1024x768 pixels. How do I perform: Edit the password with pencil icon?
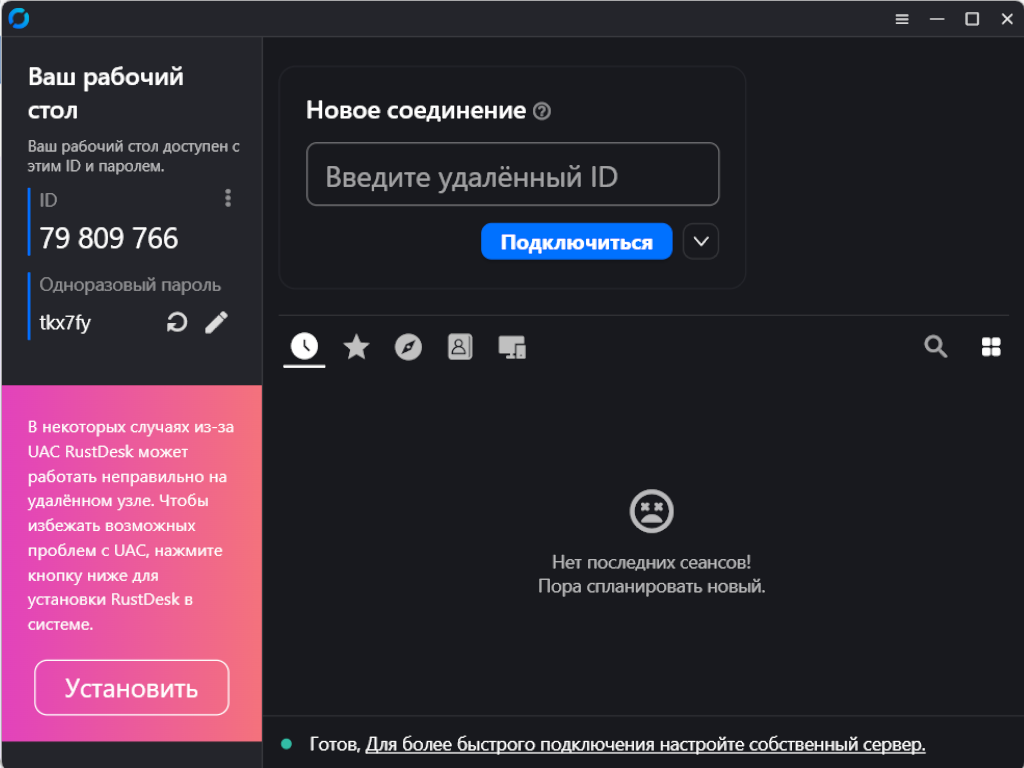click(x=216, y=322)
